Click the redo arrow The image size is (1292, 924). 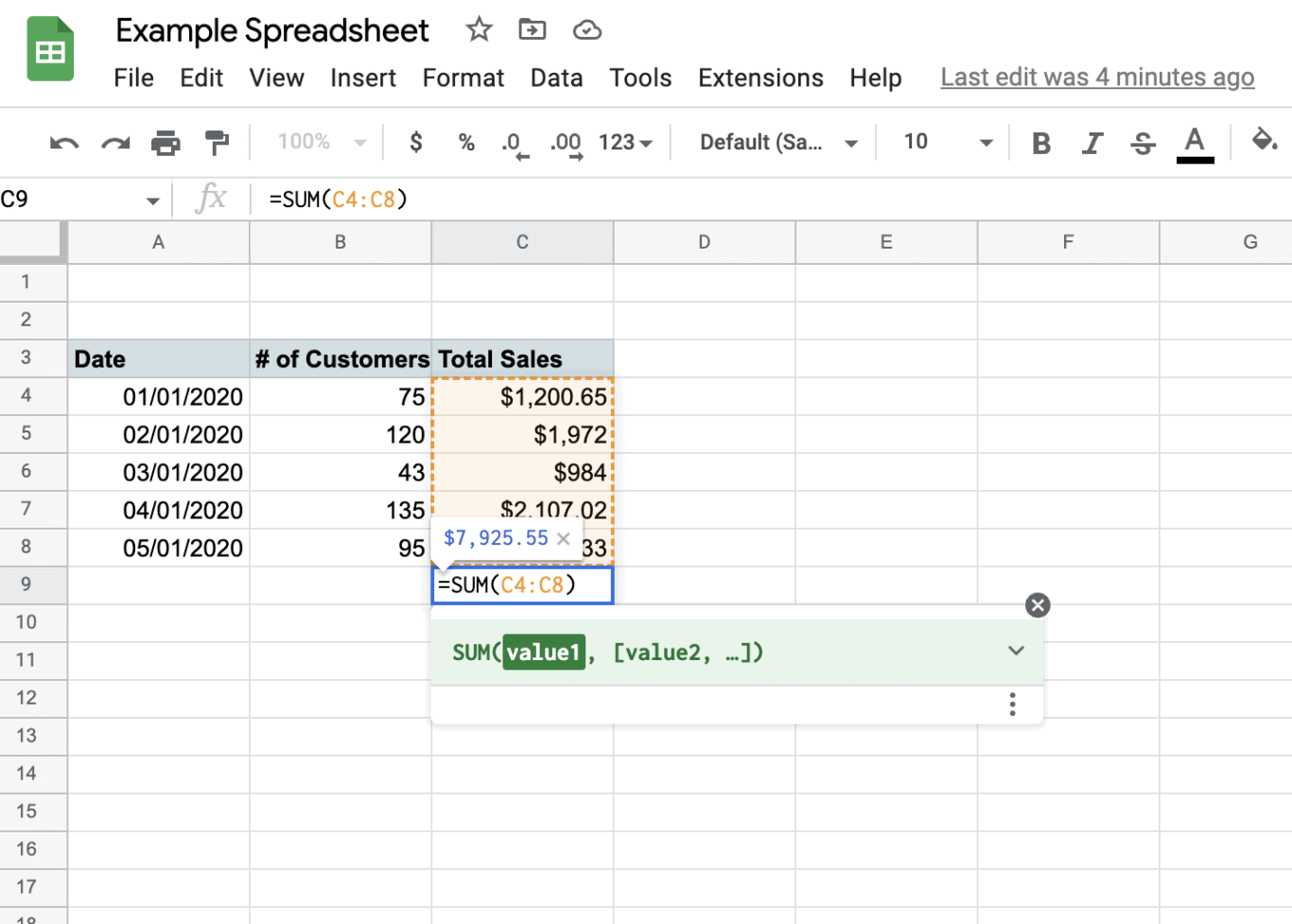coord(115,143)
